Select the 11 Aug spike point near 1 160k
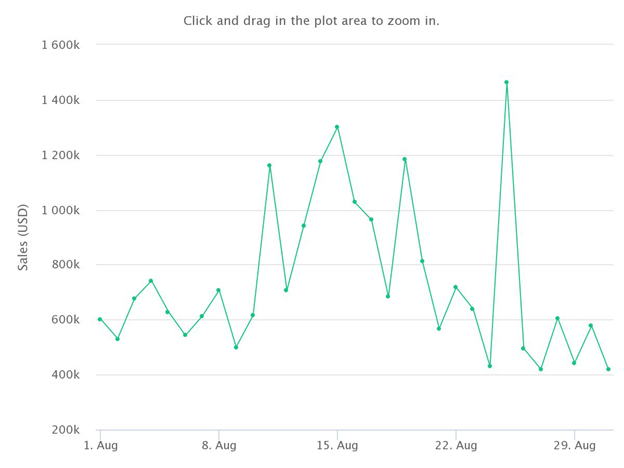Image resolution: width=624 pixels, height=468 pixels. [269, 165]
